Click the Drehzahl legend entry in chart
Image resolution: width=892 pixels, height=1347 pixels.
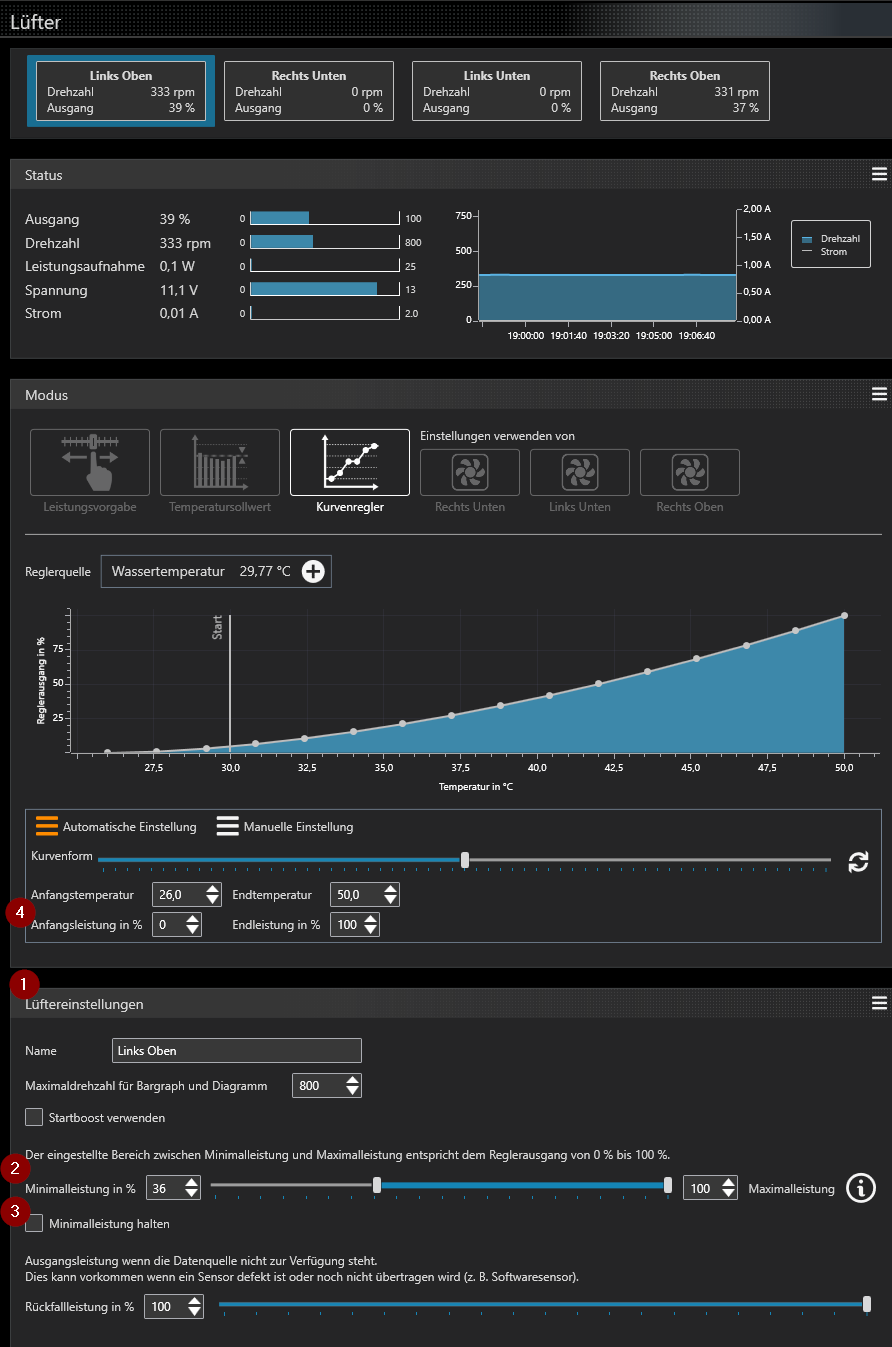pyautogui.click(x=831, y=240)
